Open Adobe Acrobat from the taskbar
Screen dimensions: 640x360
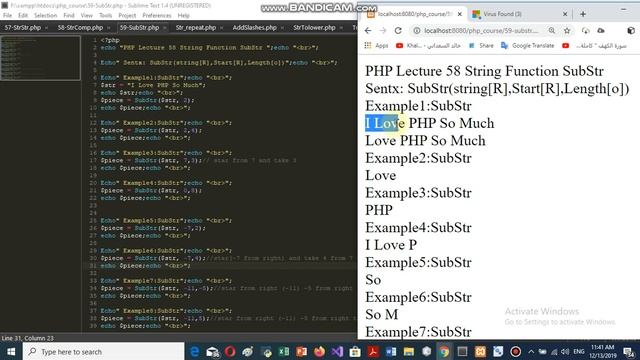point(373,351)
